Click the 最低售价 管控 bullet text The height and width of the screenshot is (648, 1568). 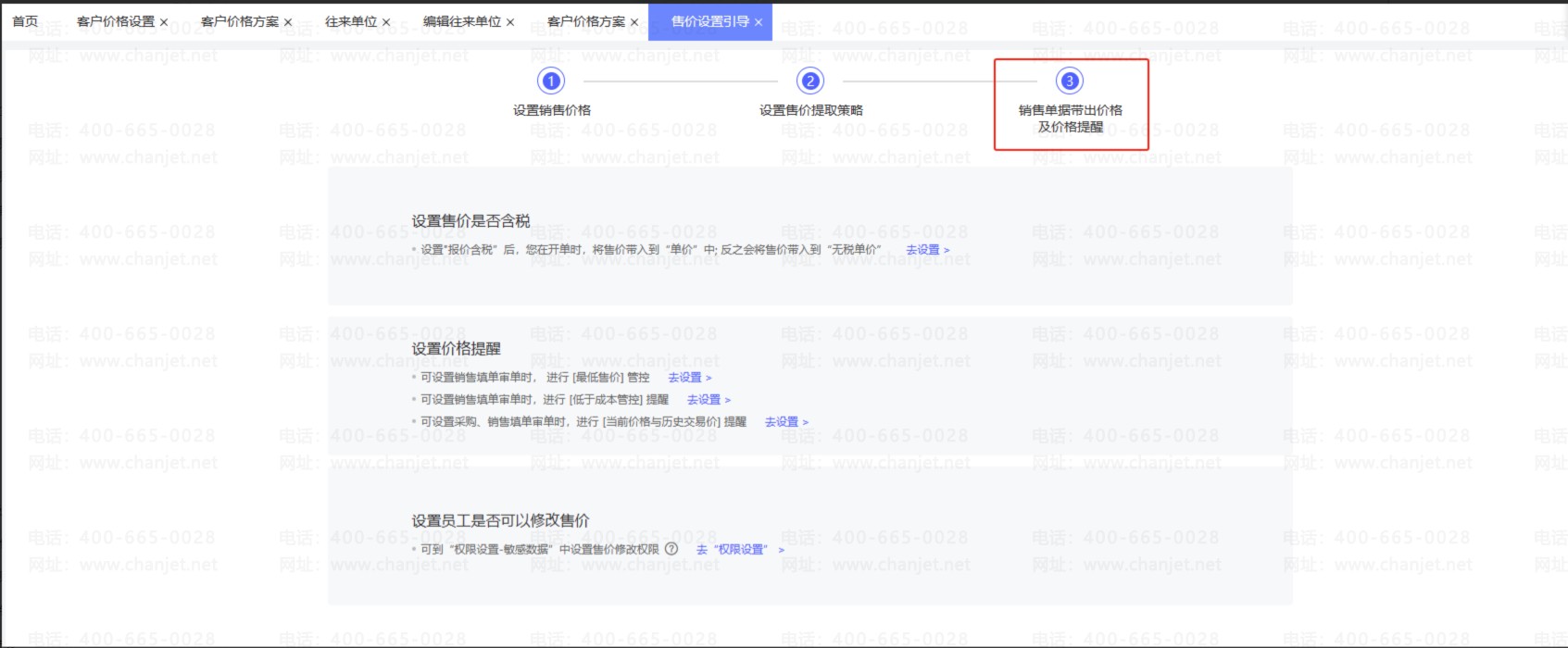[x=535, y=378]
